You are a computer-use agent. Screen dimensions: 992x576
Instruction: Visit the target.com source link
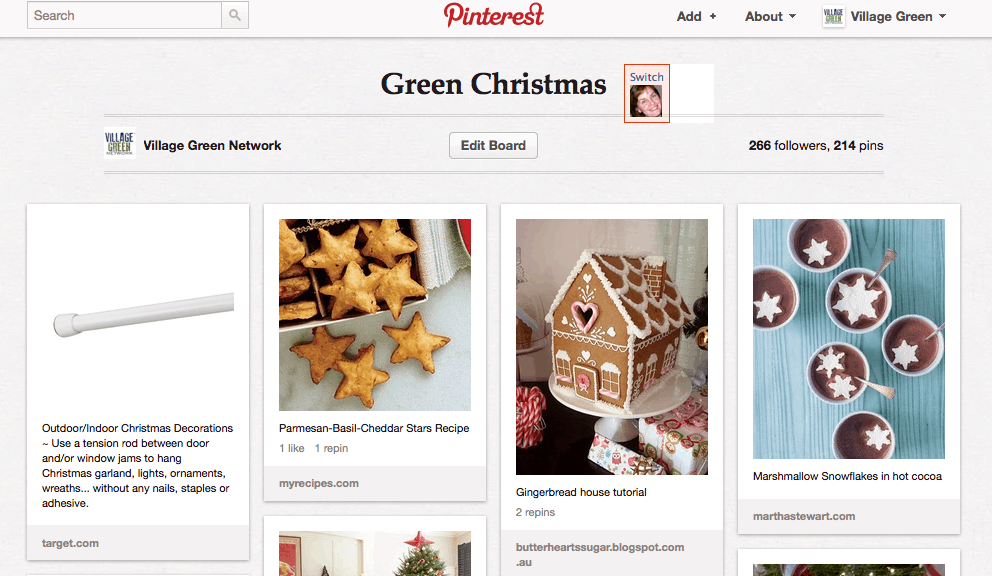(70, 543)
